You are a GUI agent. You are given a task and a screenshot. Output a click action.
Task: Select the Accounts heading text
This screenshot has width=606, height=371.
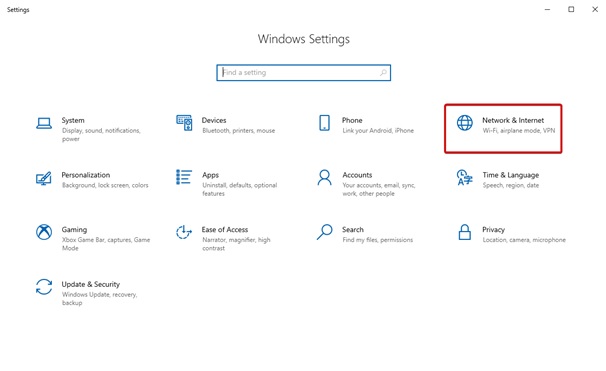point(357,175)
